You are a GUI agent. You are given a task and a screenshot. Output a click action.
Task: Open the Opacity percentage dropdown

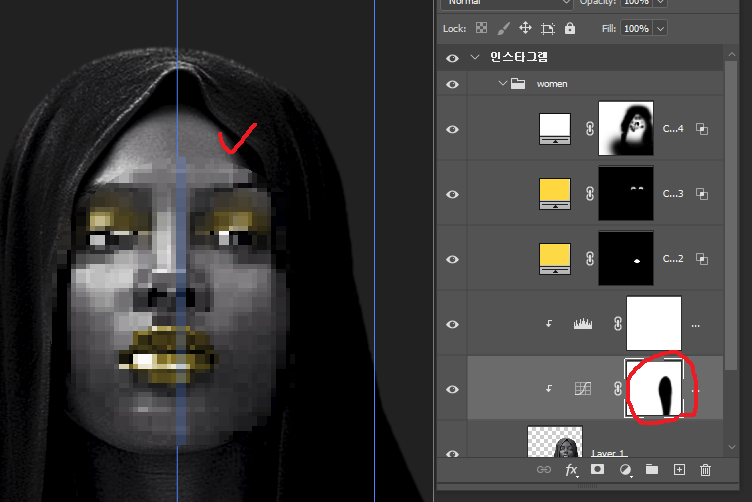click(x=660, y=2)
